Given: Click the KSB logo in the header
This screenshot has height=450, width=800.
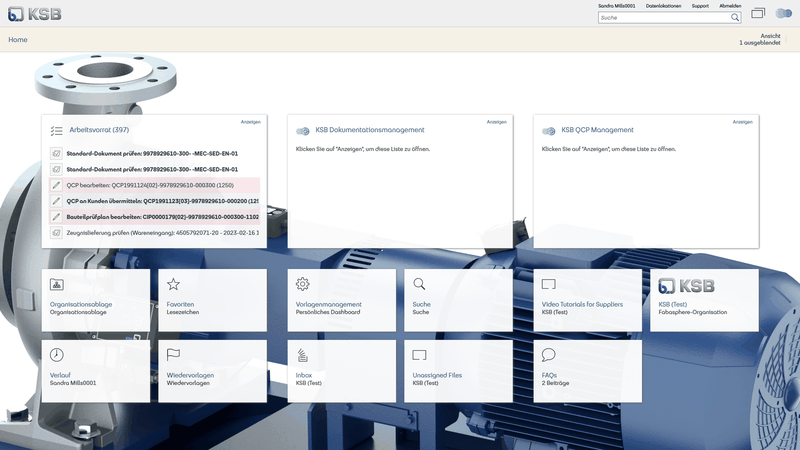Looking at the screenshot, I should [34, 14].
